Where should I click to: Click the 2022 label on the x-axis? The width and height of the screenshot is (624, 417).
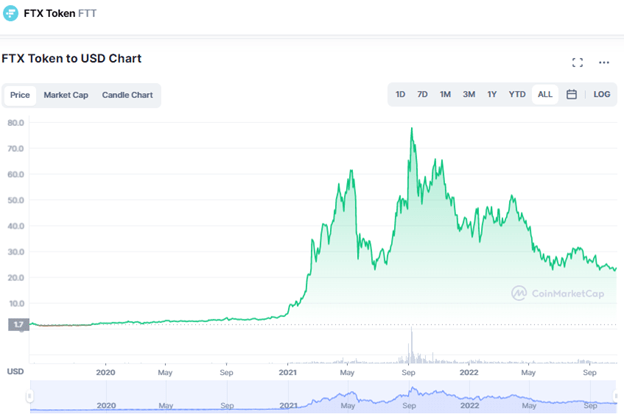coord(469,372)
